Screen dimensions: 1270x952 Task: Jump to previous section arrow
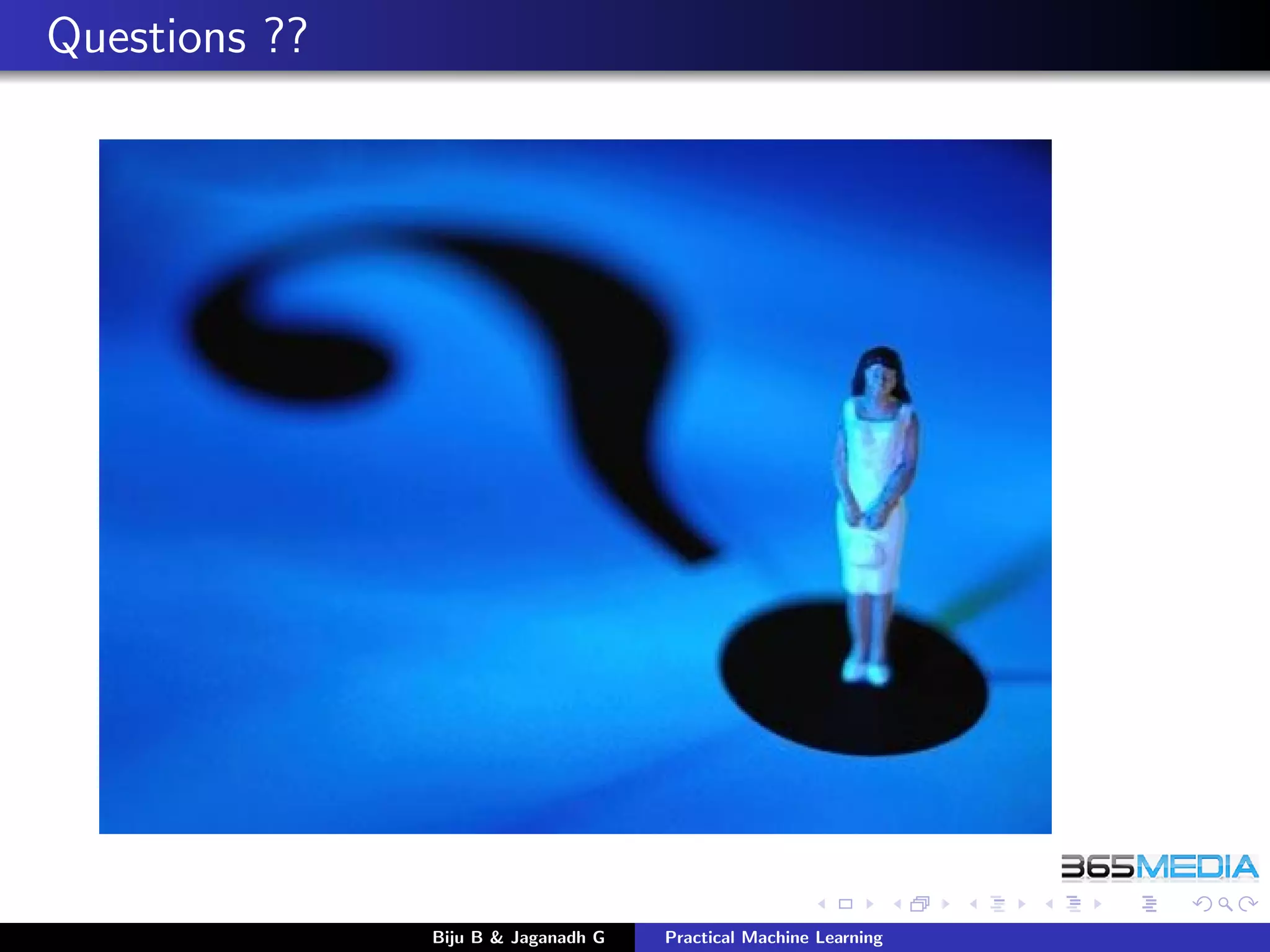point(1049,904)
